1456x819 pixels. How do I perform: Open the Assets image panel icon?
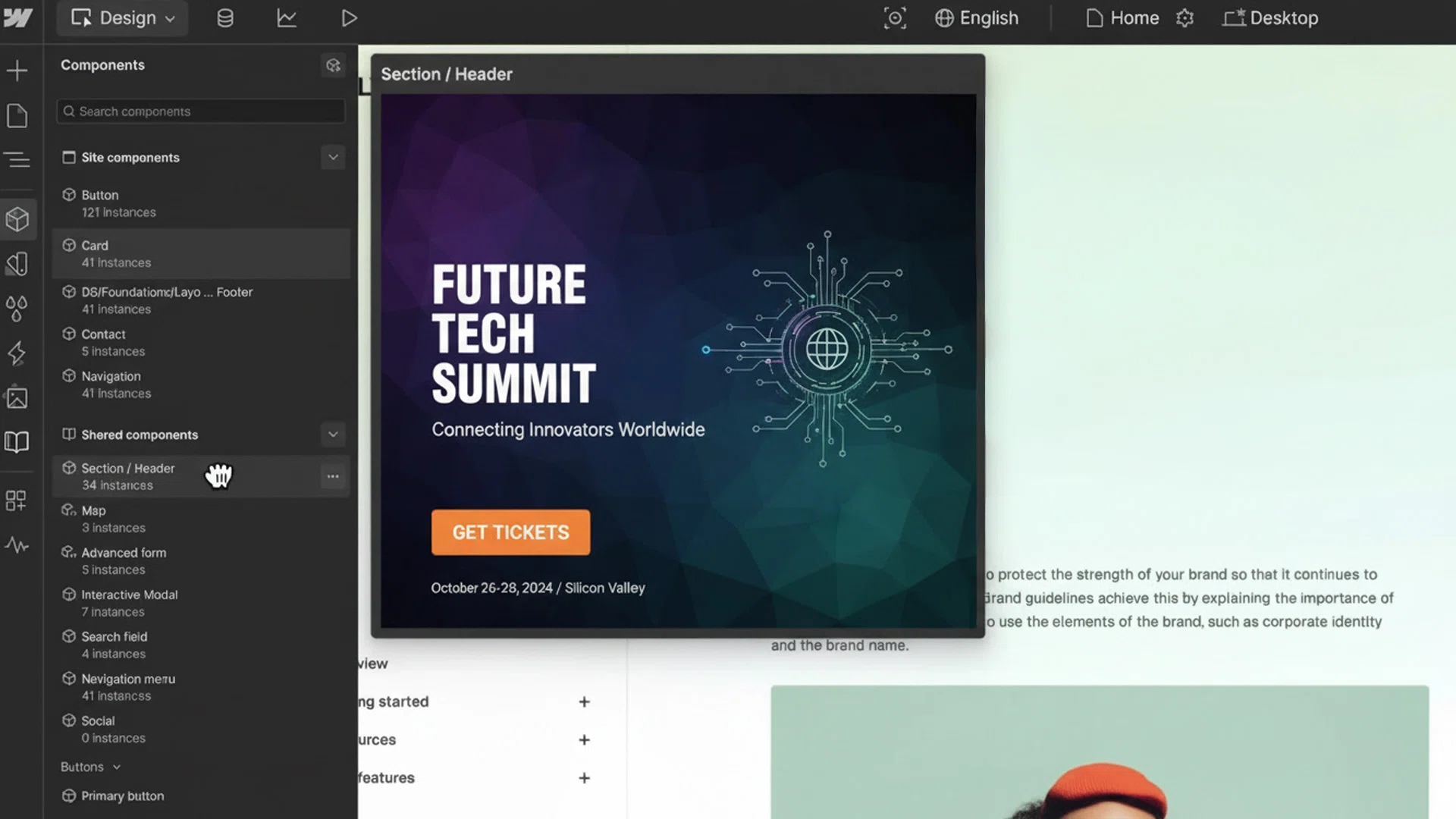(17, 398)
